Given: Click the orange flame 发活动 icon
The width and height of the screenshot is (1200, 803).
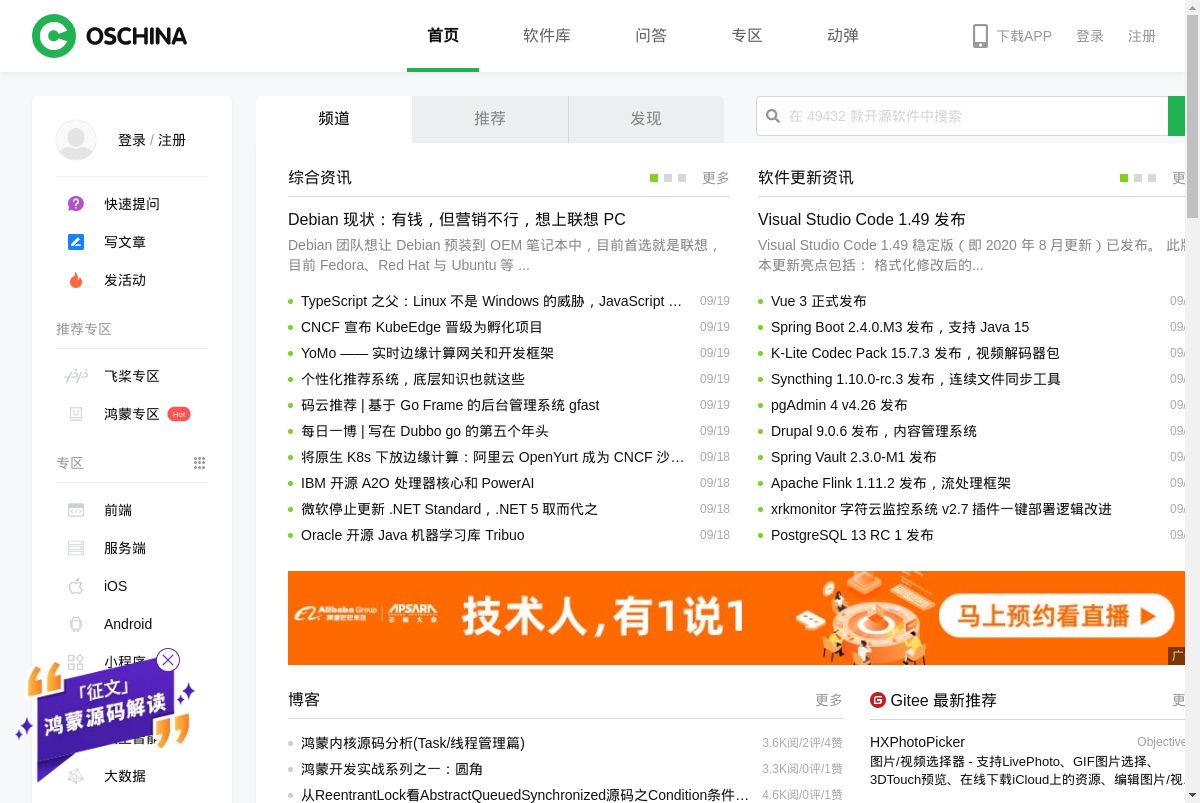Looking at the screenshot, I should pyautogui.click(x=76, y=280).
